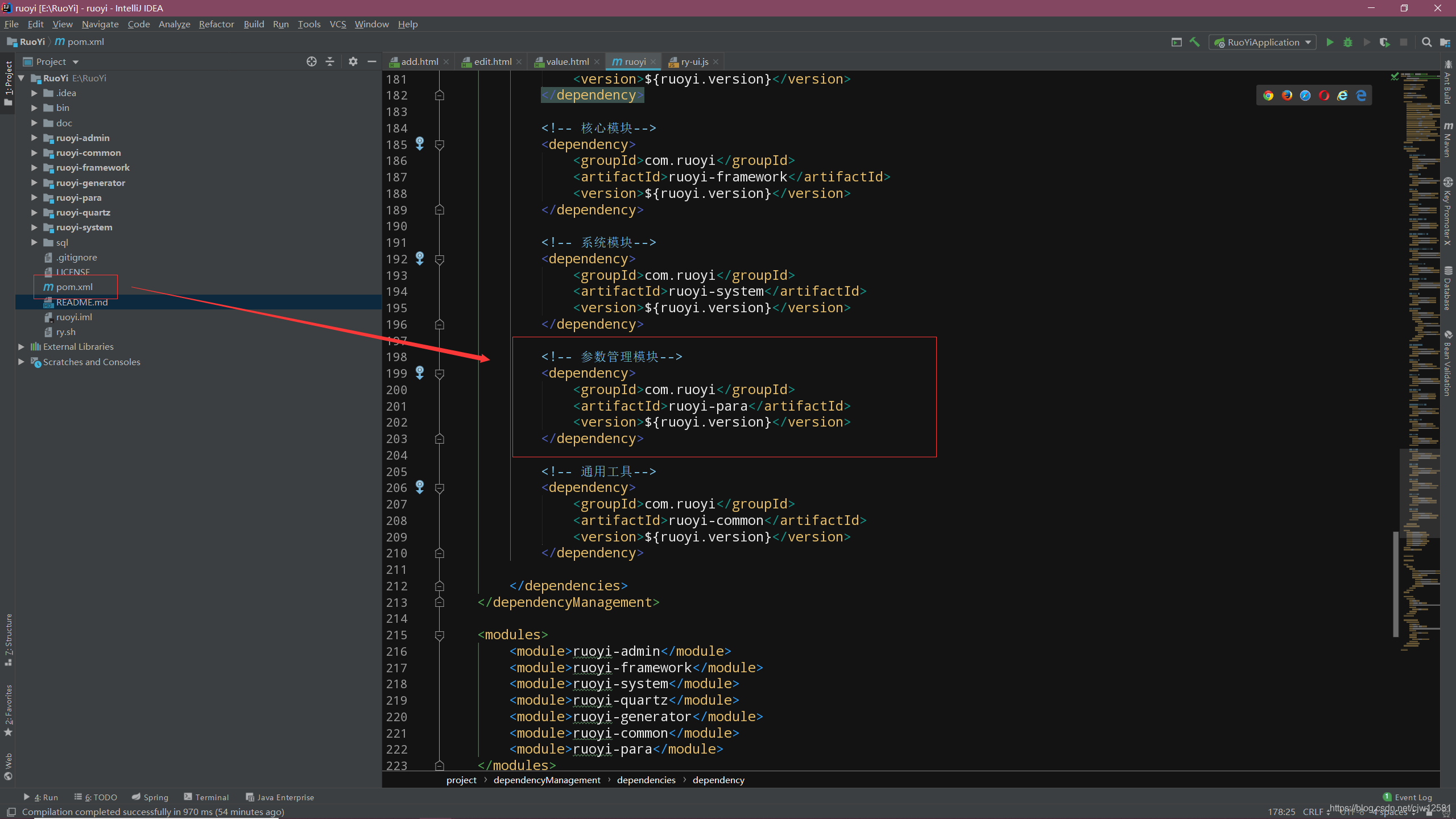The image size is (1456, 819).
Task: Run RuoYiApplication with the green play icon
Action: click(1330, 42)
